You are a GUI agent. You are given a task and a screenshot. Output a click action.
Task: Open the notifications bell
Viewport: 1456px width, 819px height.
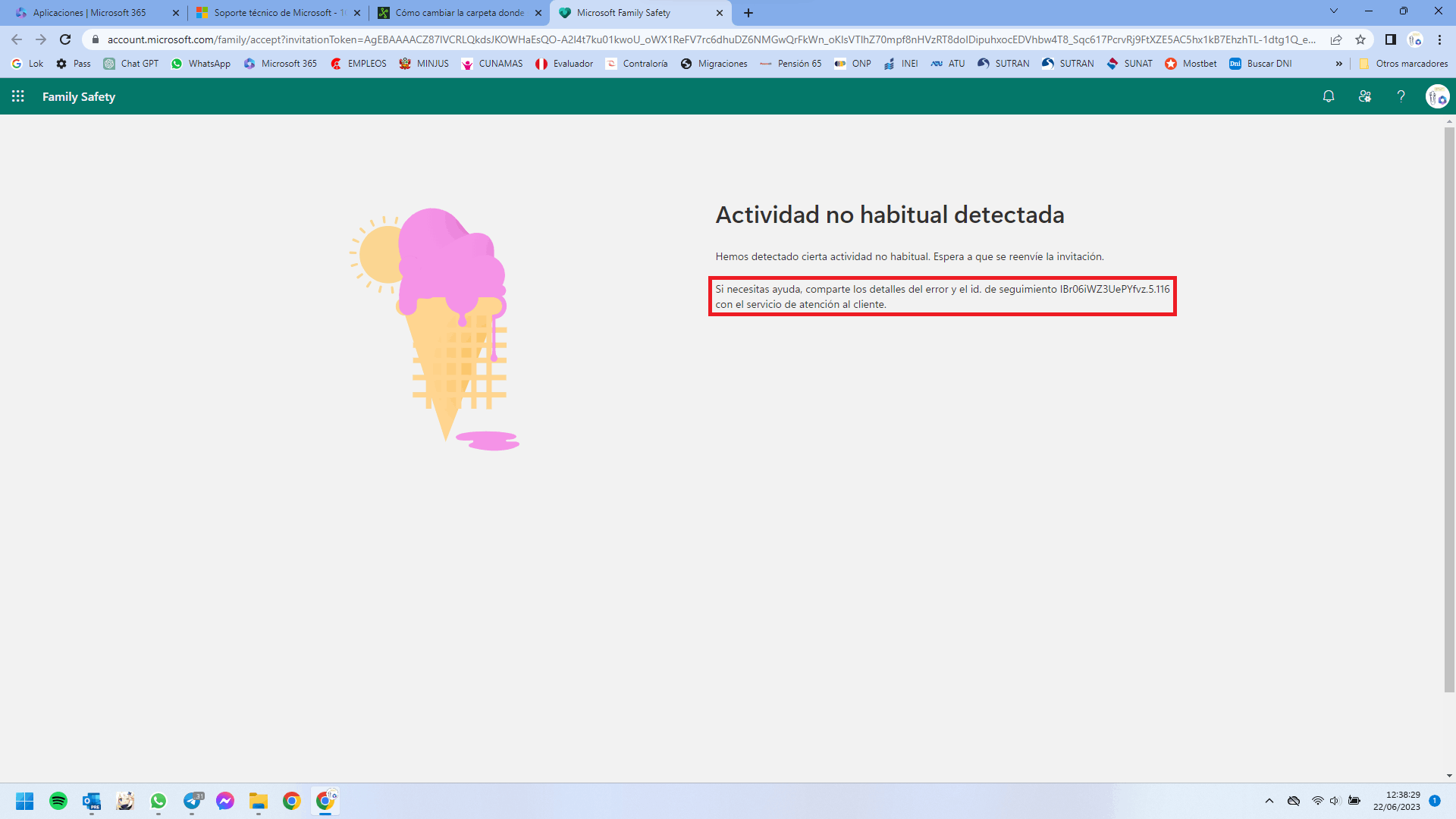pyautogui.click(x=1329, y=96)
